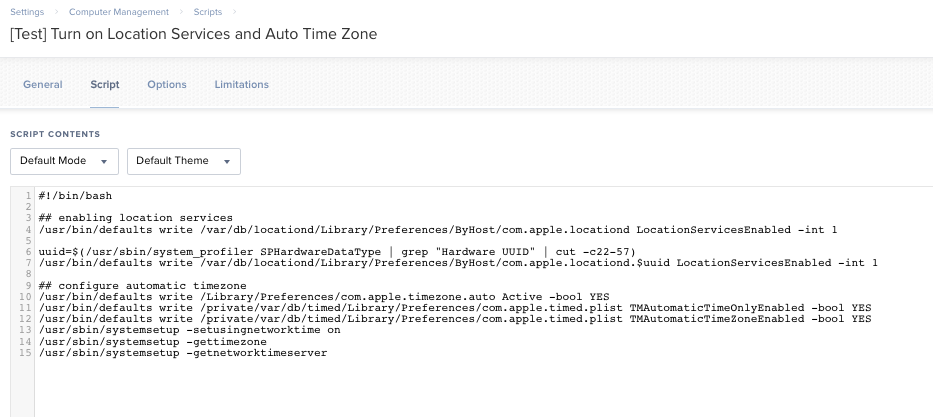Click the TMAutomaticTimeOnlyEnabled line
Viewport: 933px width, 417px height.
pyautogui.click(x=455, y=308)
